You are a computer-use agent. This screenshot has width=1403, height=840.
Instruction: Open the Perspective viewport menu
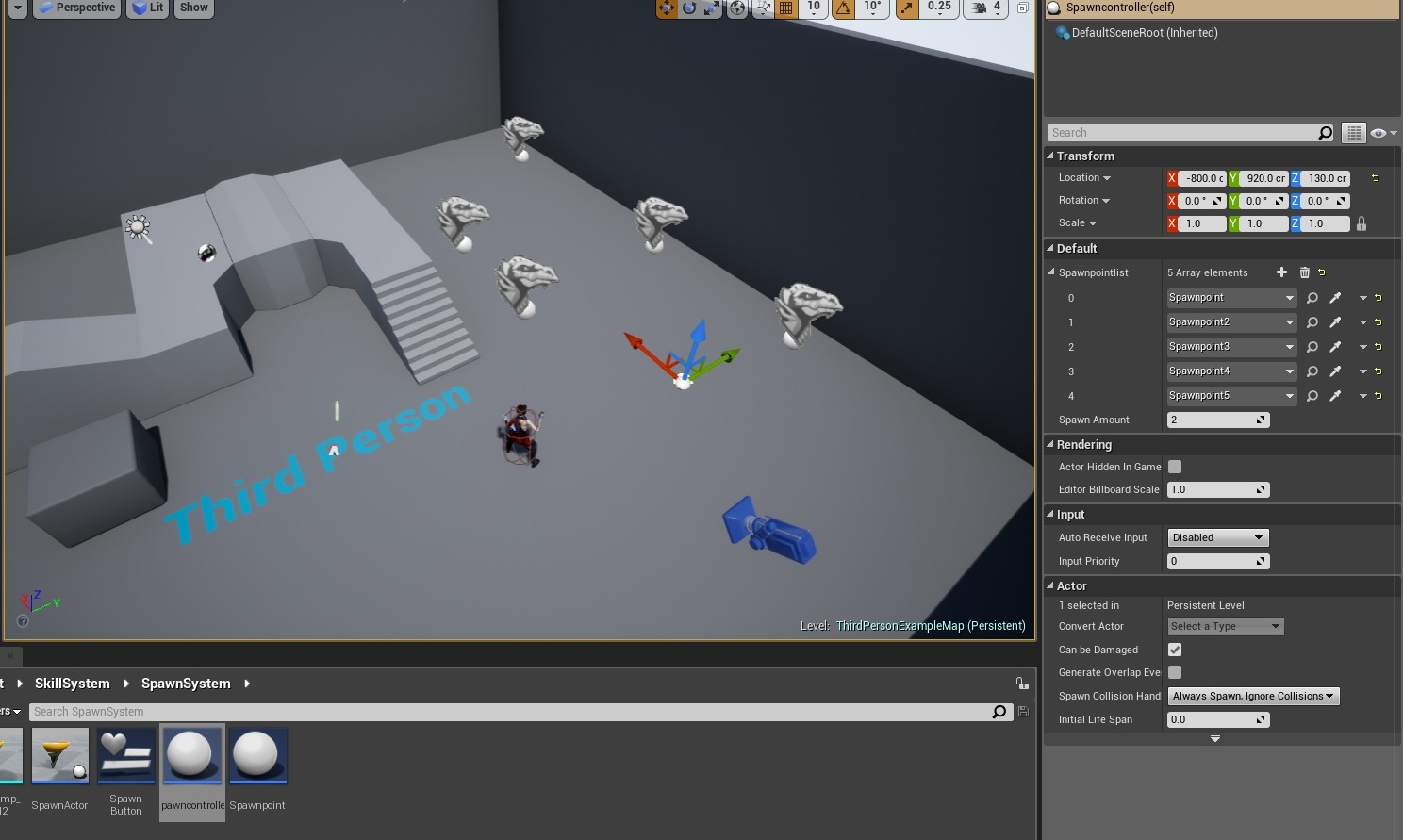[75, 8]
